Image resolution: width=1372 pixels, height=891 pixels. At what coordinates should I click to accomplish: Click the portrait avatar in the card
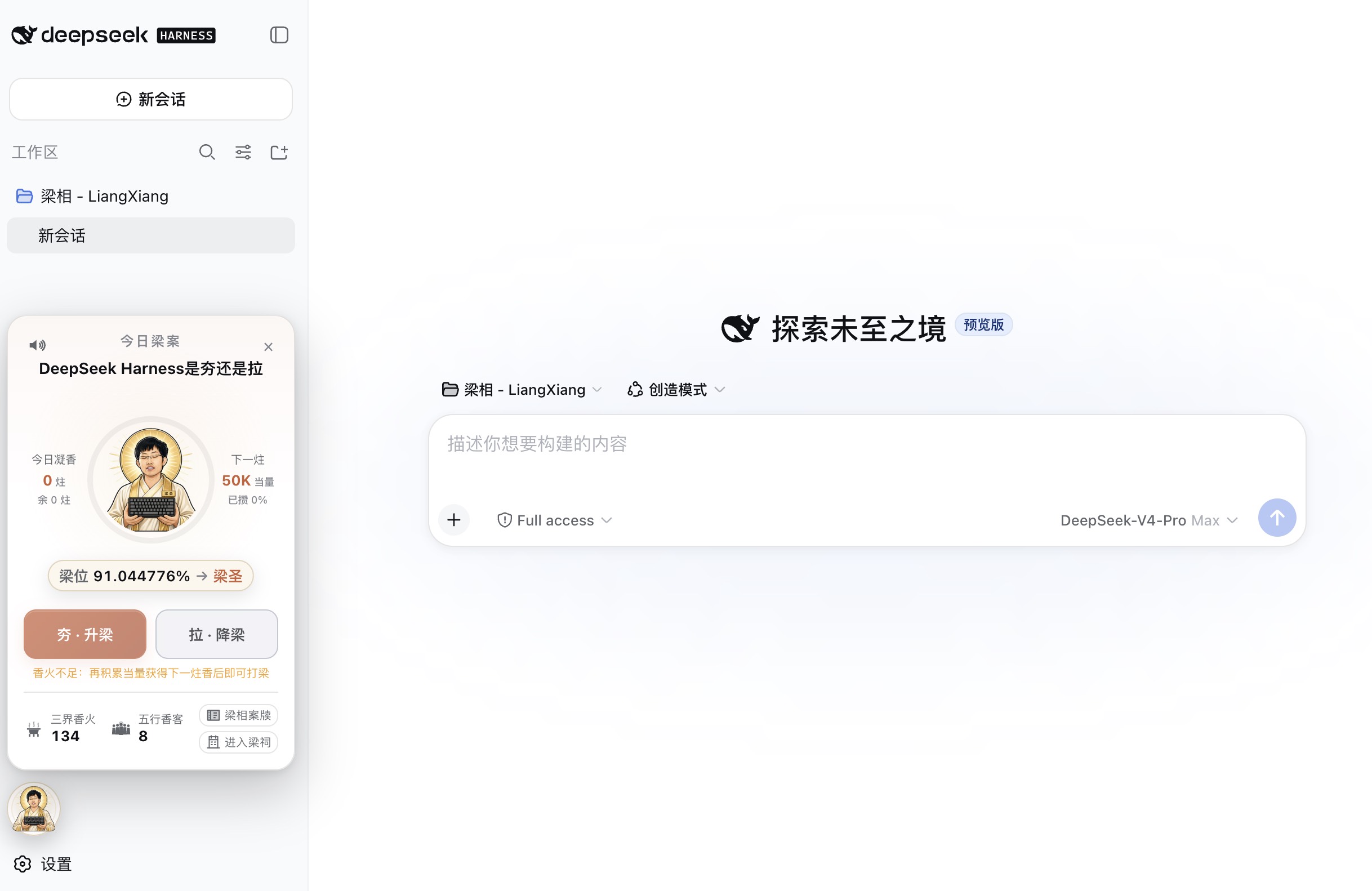point(151,479)
